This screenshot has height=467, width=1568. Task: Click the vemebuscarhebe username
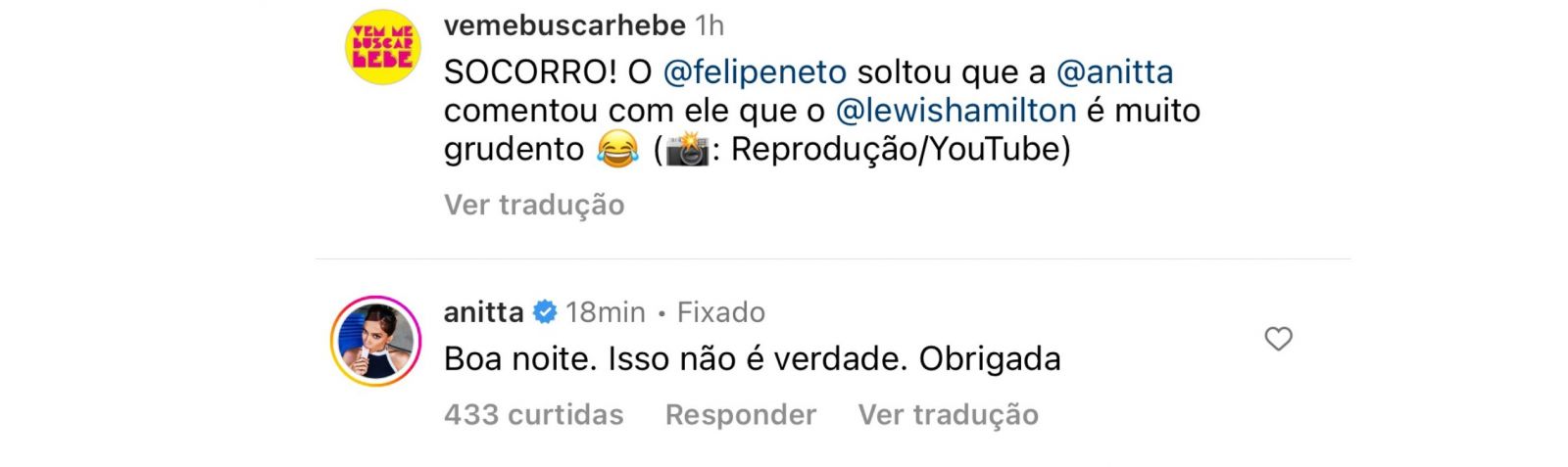pyautogui.click(x=564, y=24)
